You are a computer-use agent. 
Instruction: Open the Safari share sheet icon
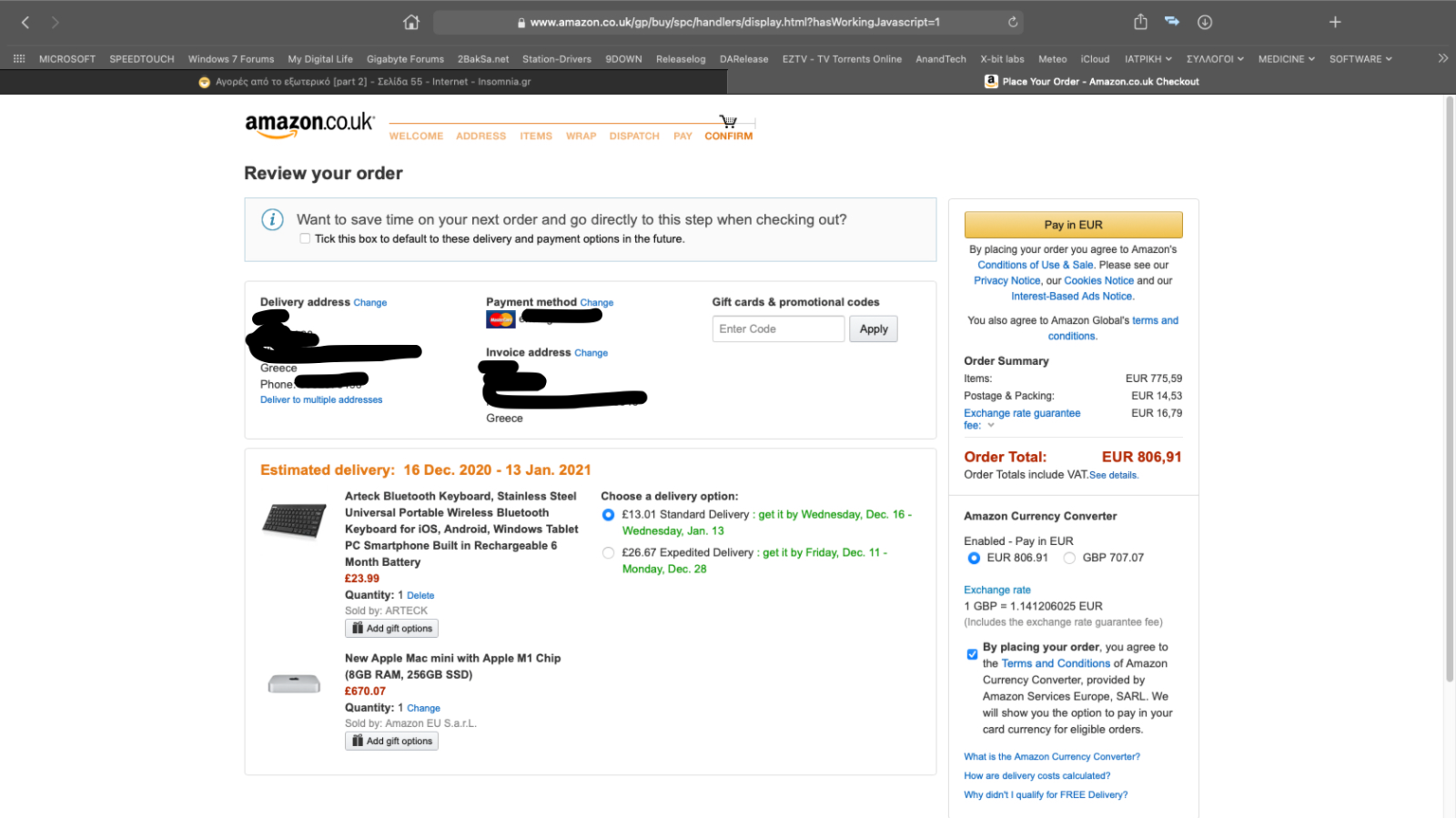1140,21
